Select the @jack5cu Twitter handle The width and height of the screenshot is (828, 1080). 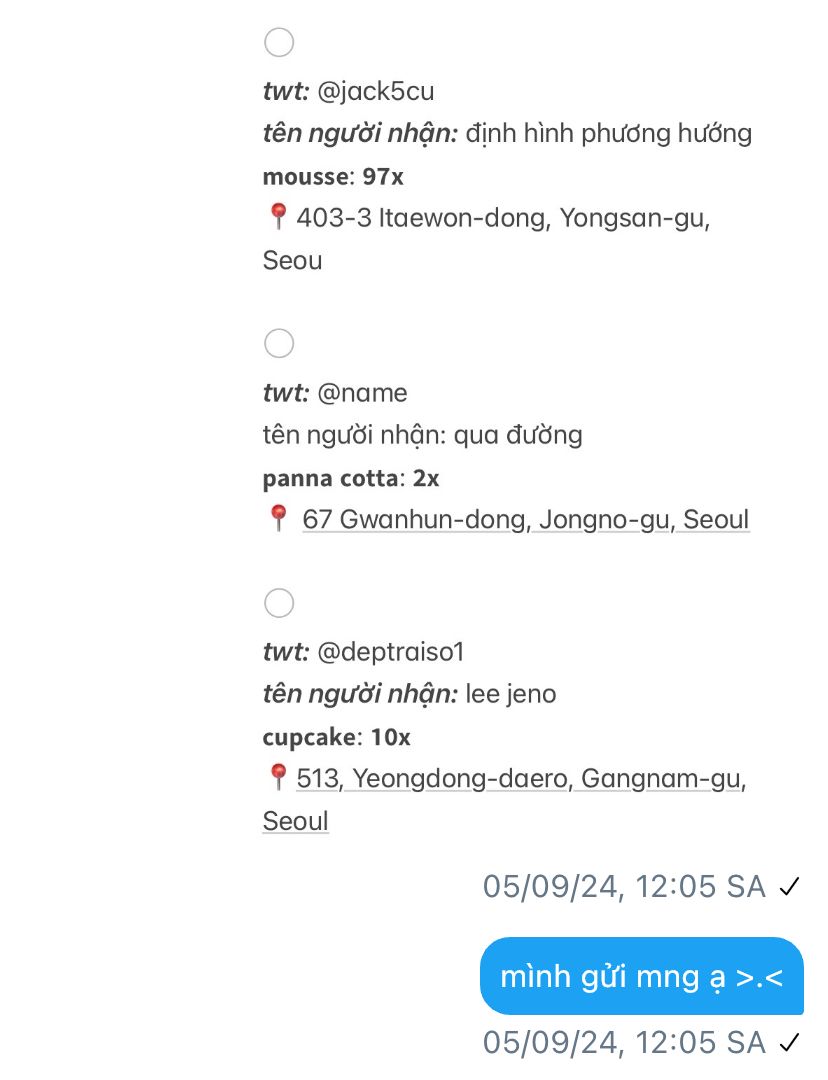375,92
